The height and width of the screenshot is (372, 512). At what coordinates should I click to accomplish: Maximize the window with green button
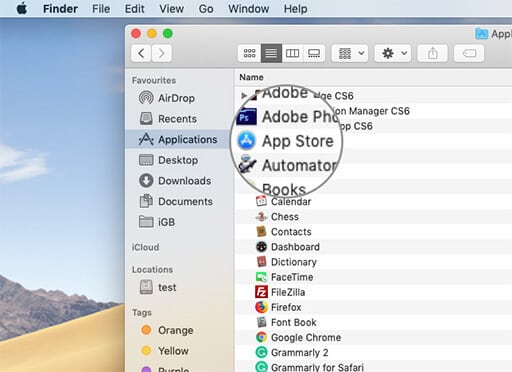pos(168,34)
